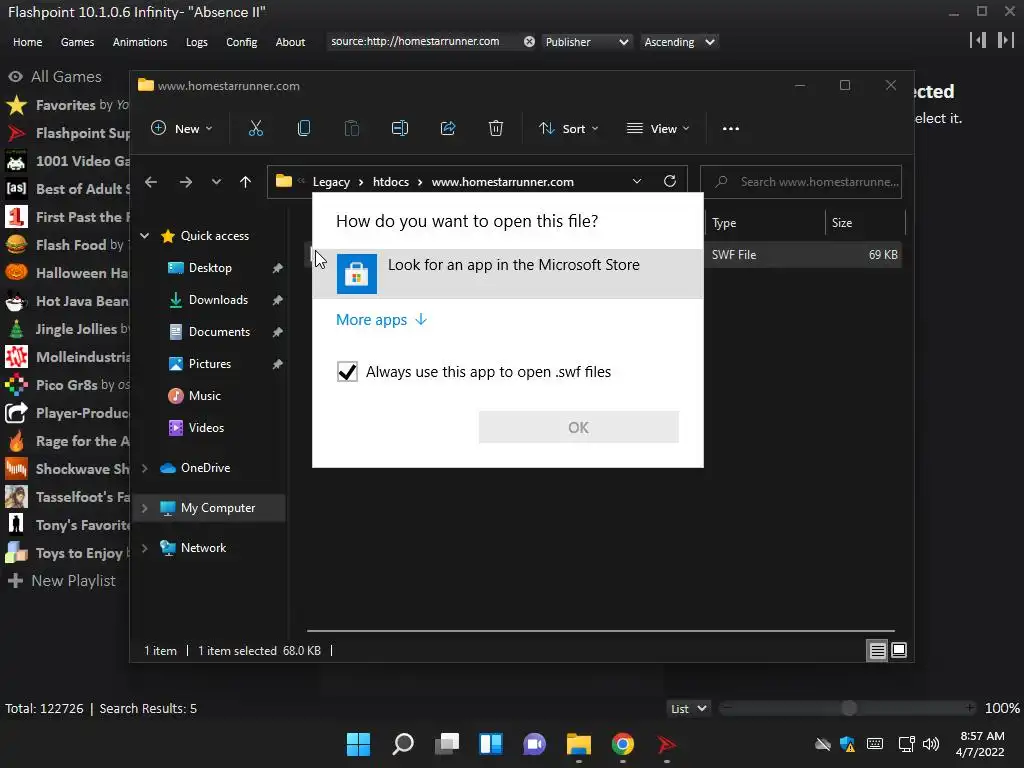Image resolution: width=1024 pixels, height=768 pixels.
Task: Open the Ascending order dropdown
Action: (679, 42)
